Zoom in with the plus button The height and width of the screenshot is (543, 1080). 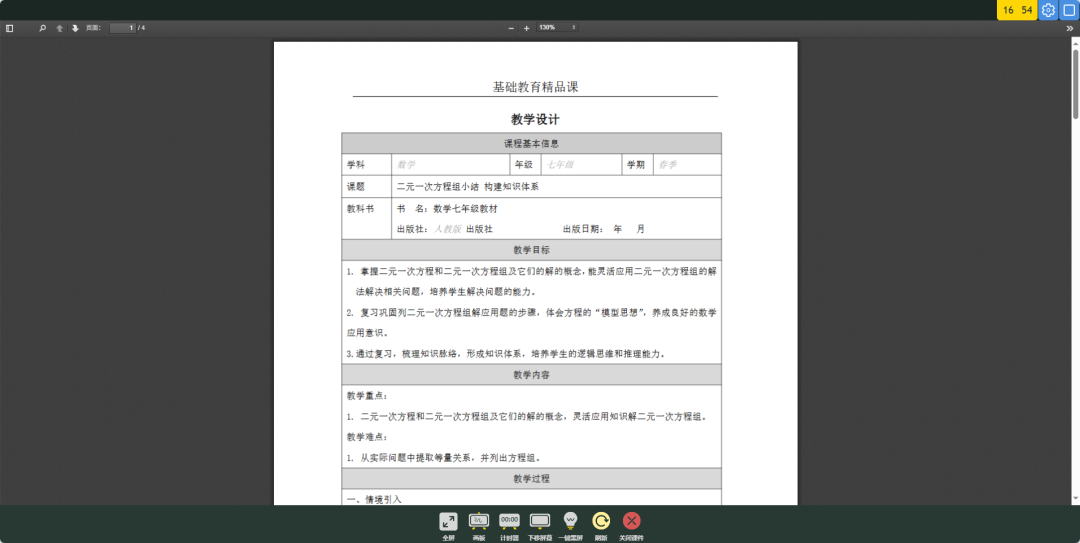(527, 28)
